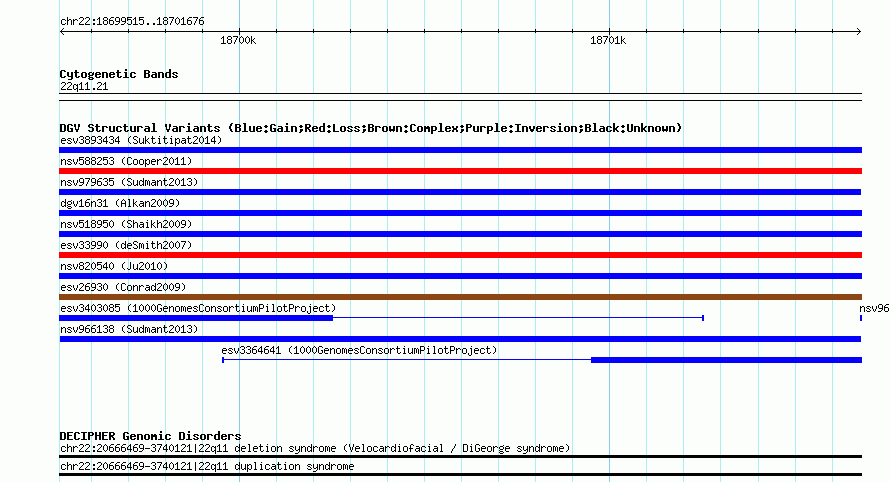890x482 pixels.
Task: Open the 22q11 deletion syndrome entry label
Action: (315, 449)
